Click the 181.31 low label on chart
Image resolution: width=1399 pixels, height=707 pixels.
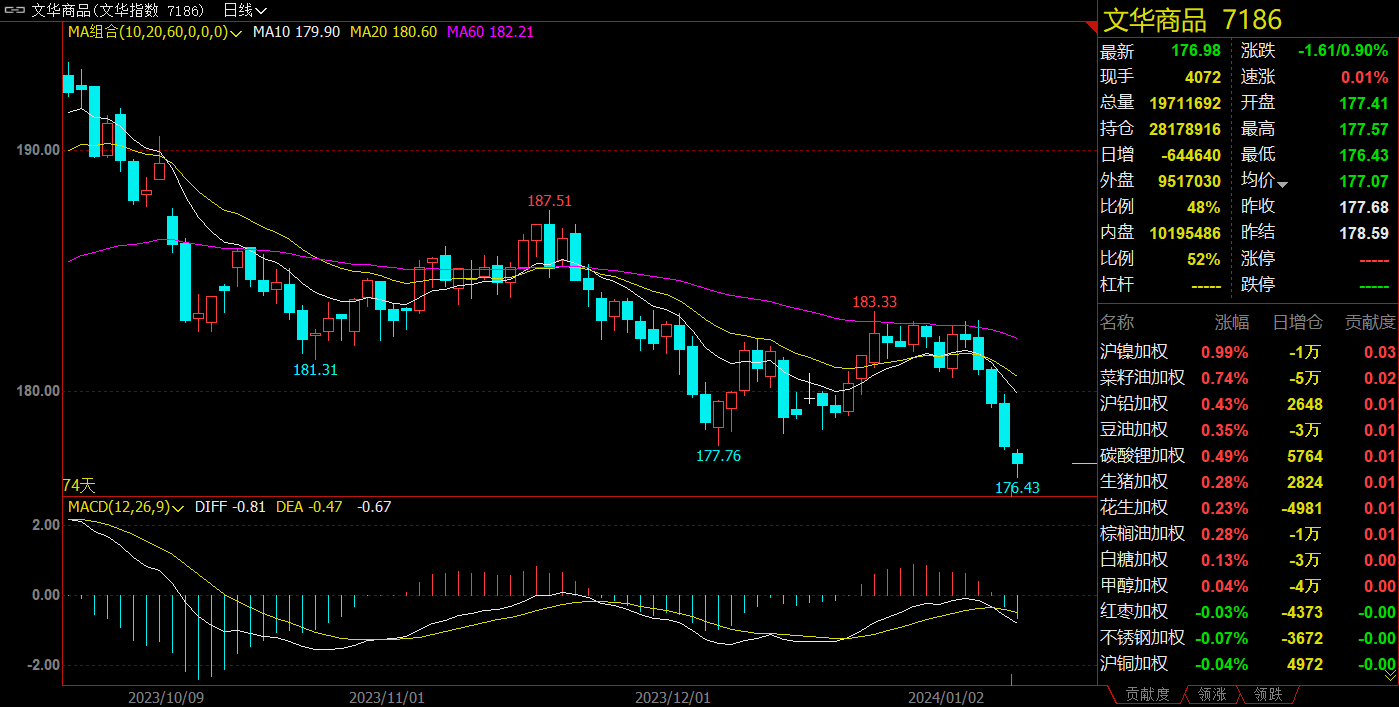tap(315, 370)
